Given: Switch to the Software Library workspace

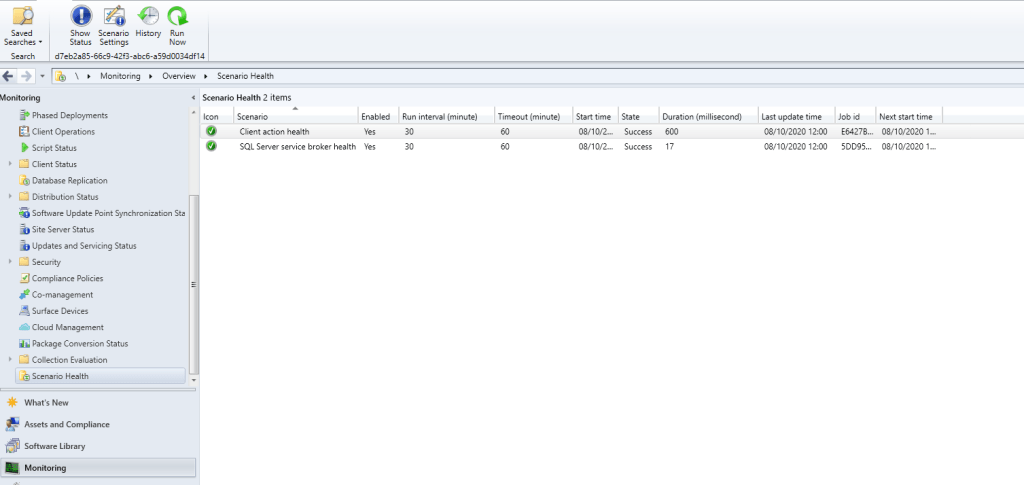Looking at the screenshot, I should click(x=54, y=446).
